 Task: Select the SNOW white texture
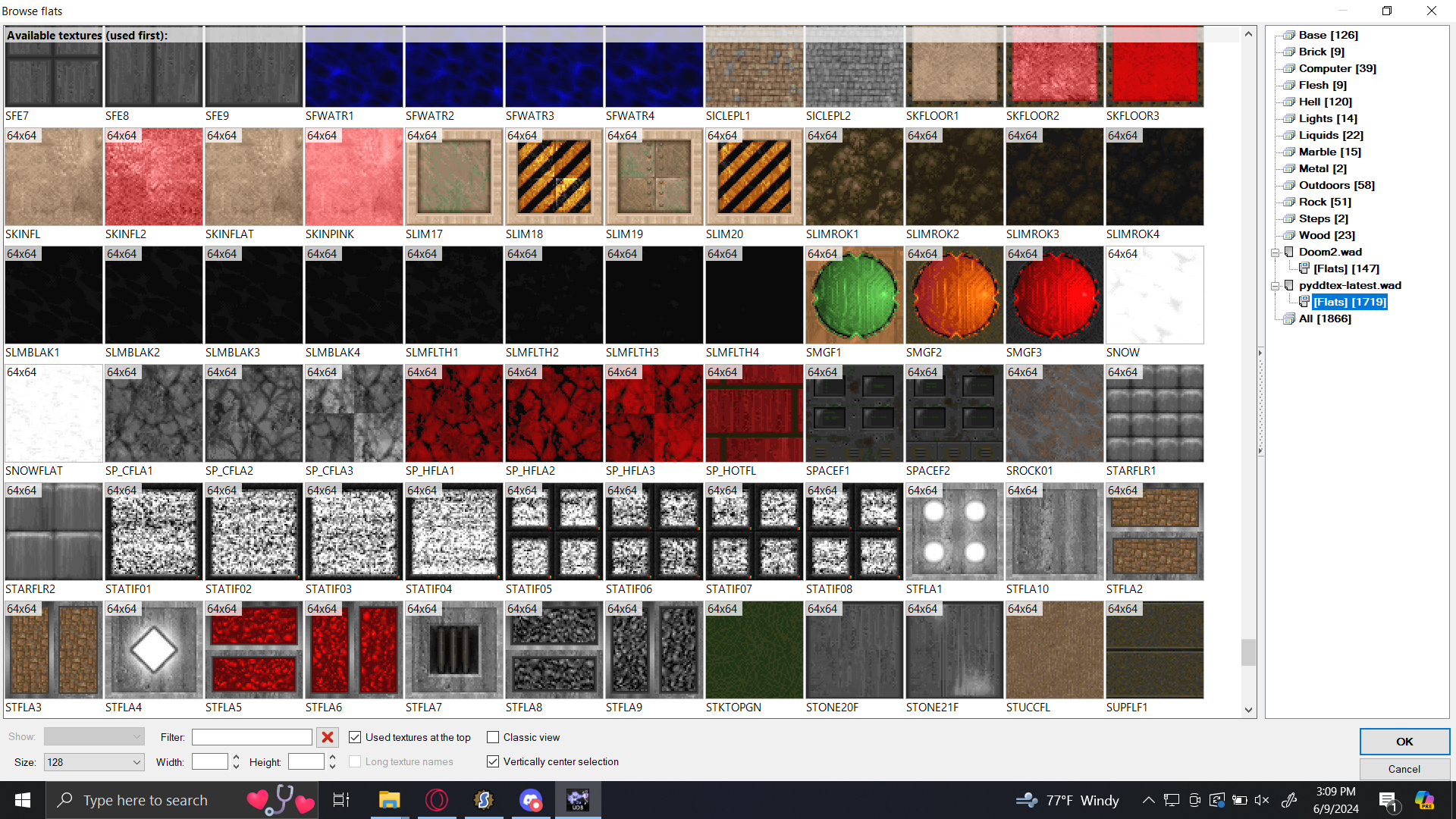pyautogui.click(x=1154, y=295)
